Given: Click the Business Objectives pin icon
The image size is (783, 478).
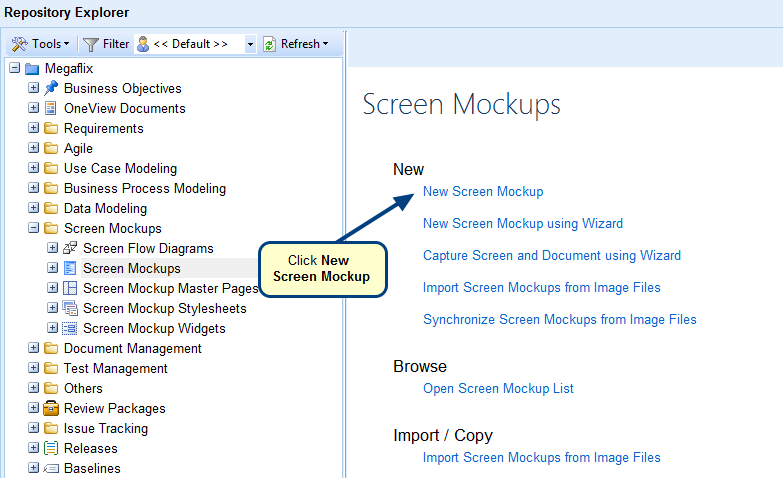Looking at the screenshot, I should (51, 88).
